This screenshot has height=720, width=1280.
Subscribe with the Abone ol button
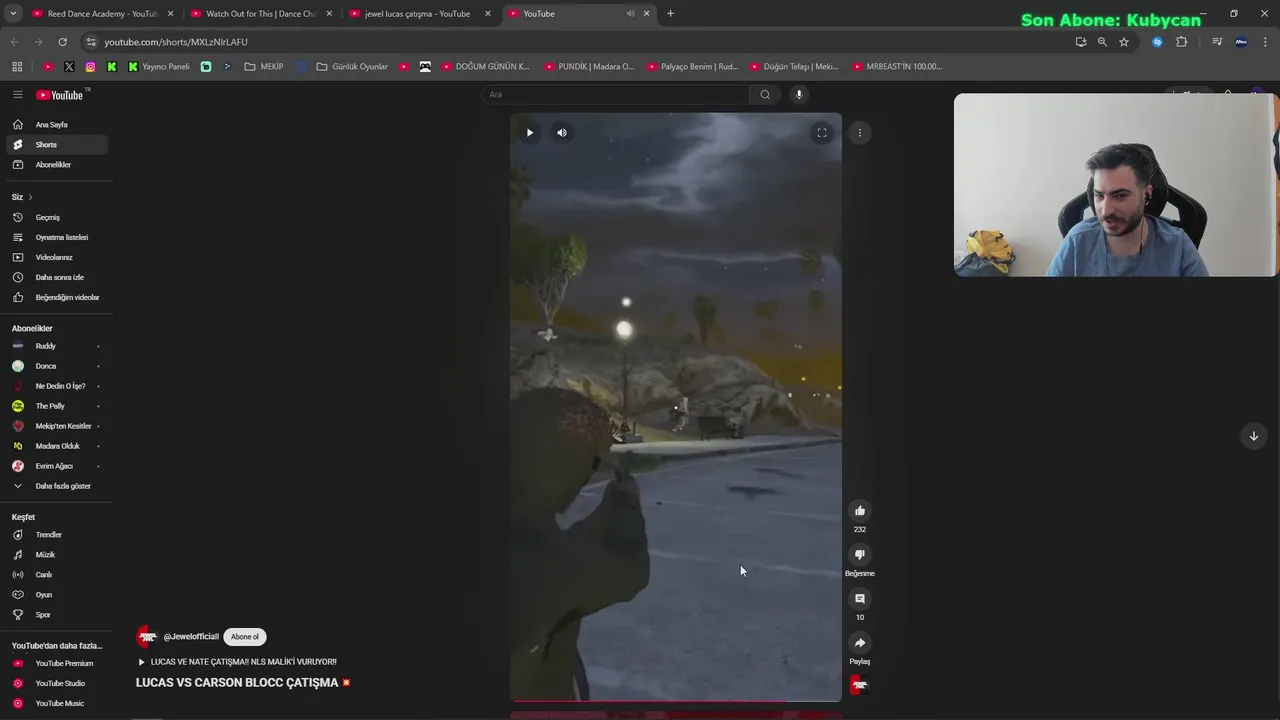[x=245, y=637]
